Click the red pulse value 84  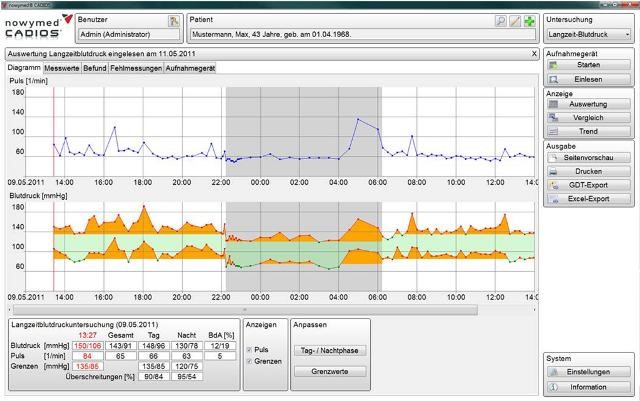pyautogui.click(x=87, y=356)
